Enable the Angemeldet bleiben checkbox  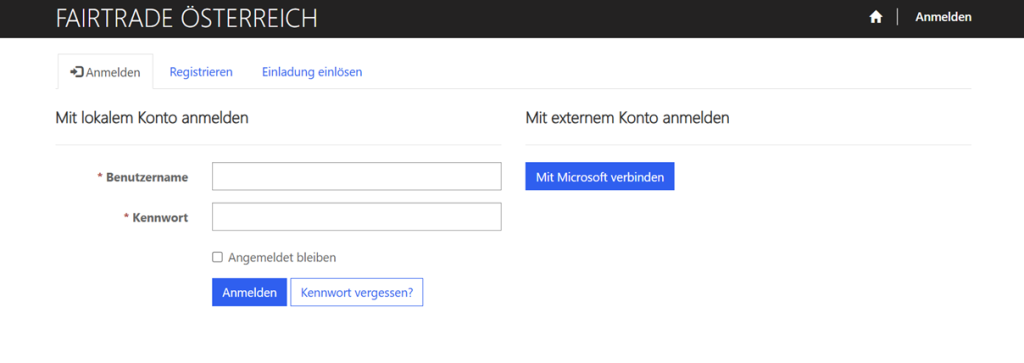(217, 257)
